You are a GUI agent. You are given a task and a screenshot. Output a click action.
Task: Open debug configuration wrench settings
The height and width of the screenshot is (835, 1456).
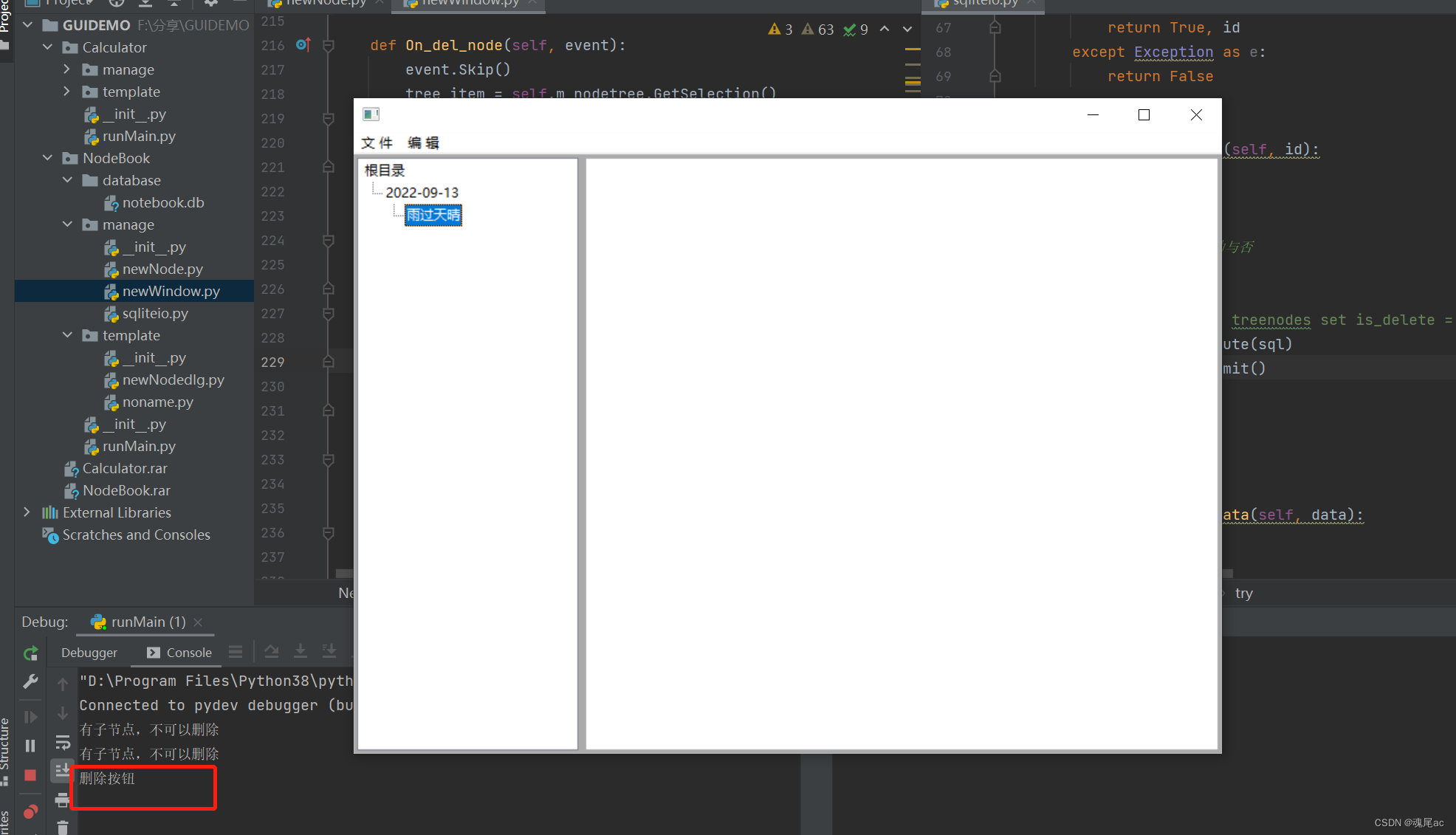pos(30,681)
